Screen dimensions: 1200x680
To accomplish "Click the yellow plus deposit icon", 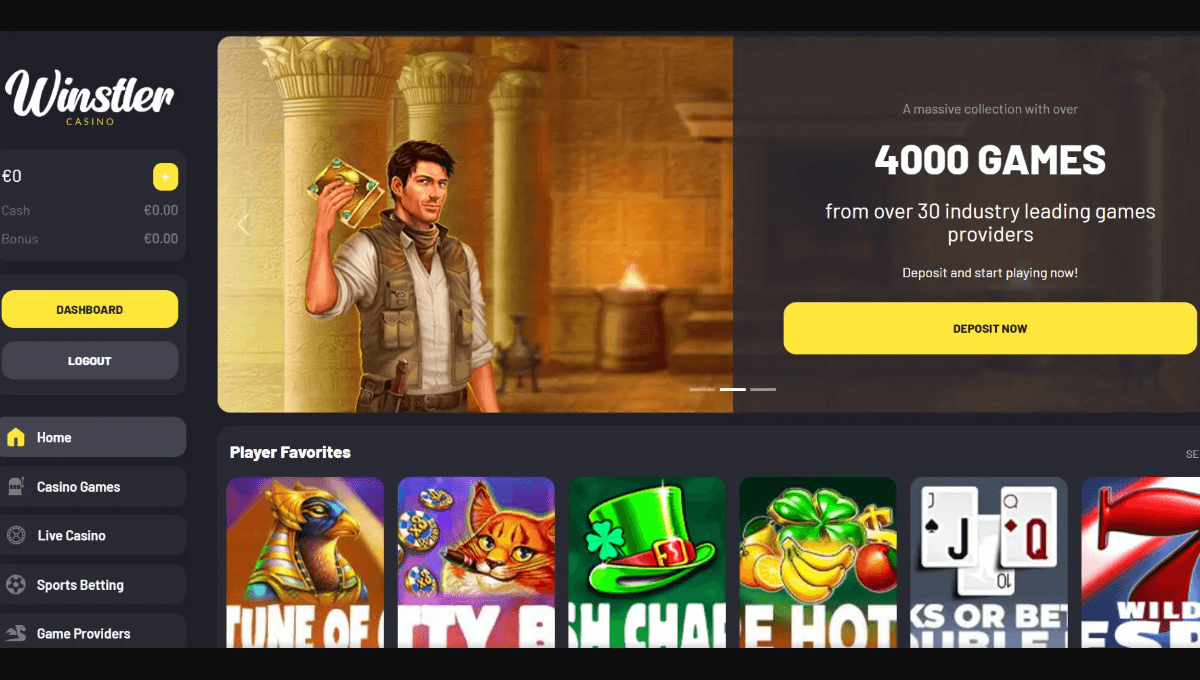I will (165, 177).
